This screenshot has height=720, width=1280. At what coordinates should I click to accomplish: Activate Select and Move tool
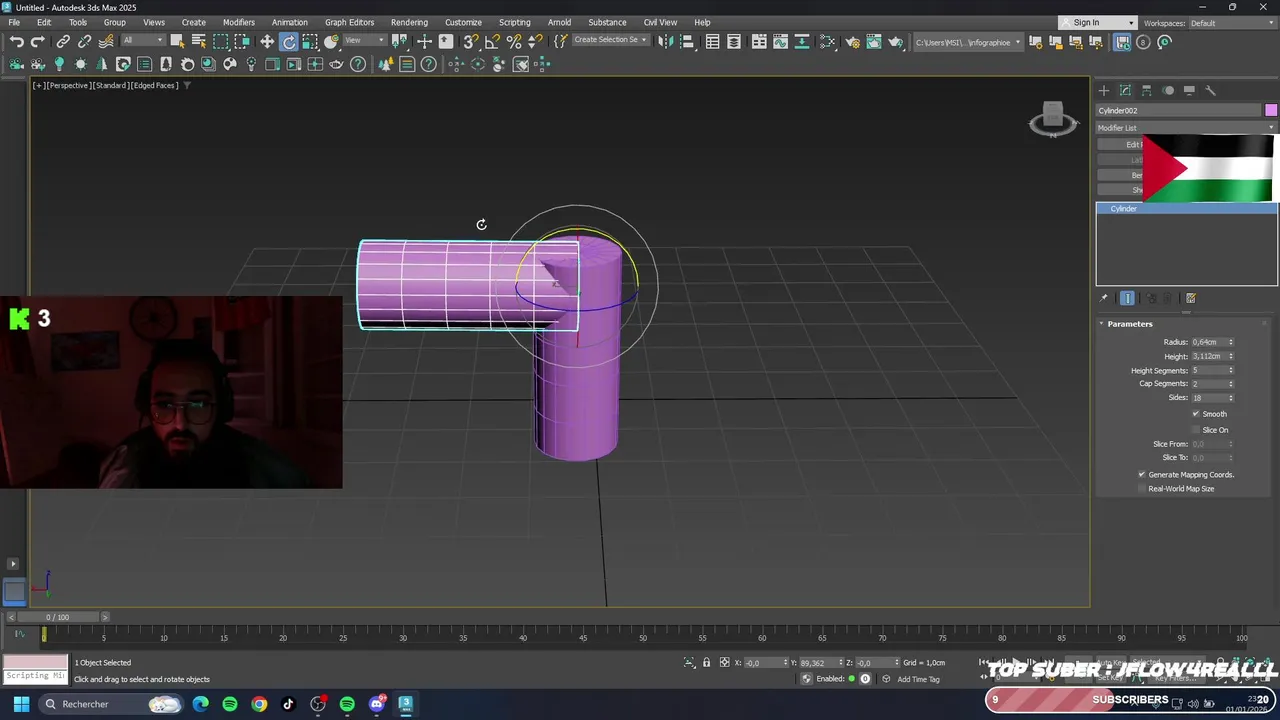[267, 41]
